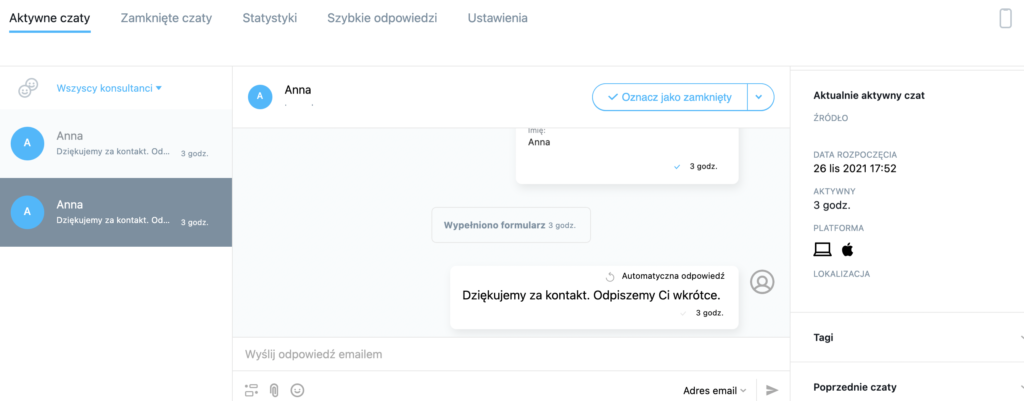This screenshot has width=1024, height=401.
Task: Open the arrow next to Oznacz jako zamknięty
Action: pyautogui.click(x=760, y=97)
